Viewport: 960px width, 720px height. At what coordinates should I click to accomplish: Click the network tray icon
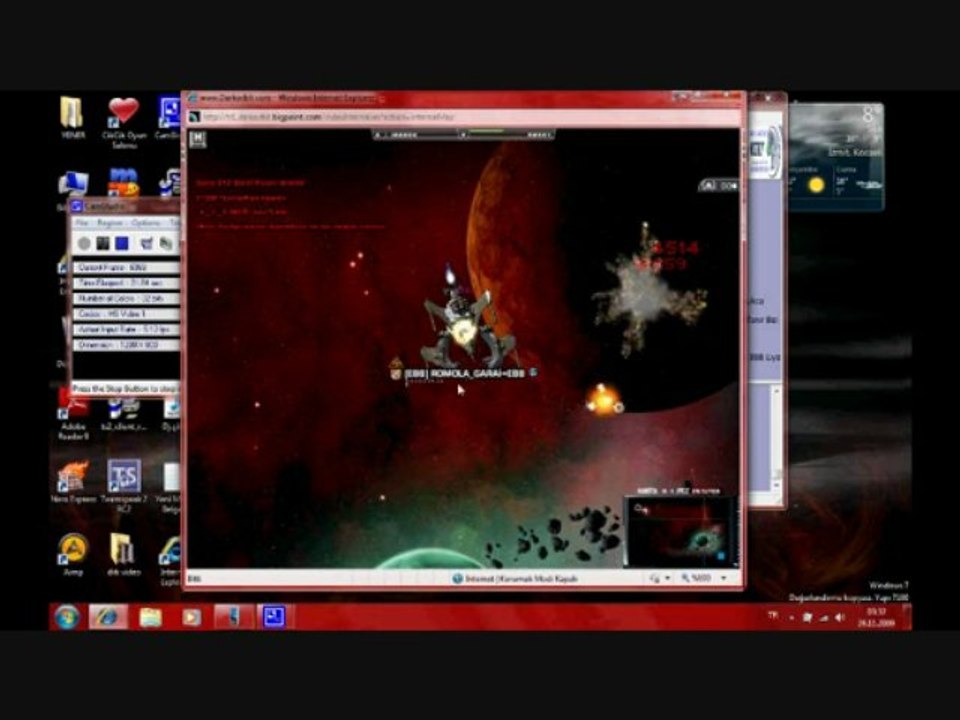(824, 617)
